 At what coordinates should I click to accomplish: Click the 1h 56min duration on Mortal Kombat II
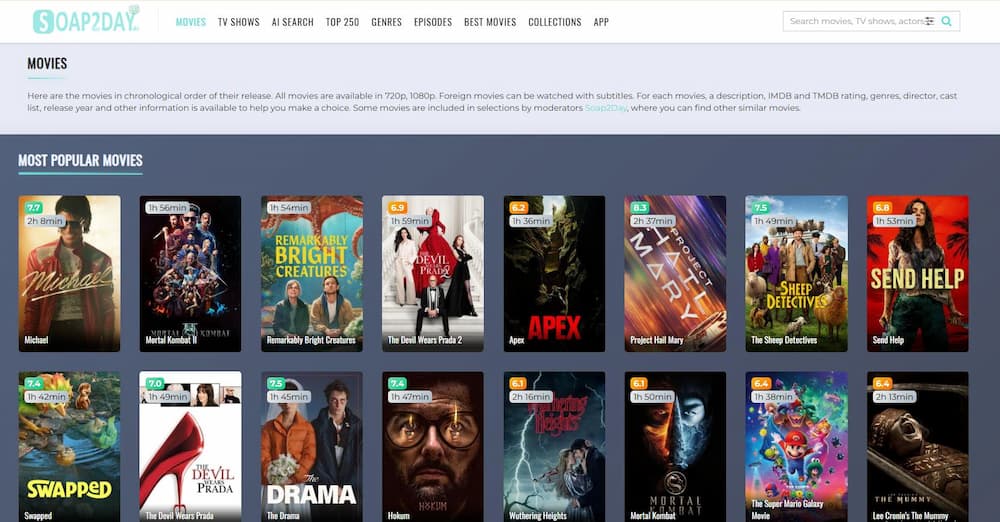click(x=168, y=207)
